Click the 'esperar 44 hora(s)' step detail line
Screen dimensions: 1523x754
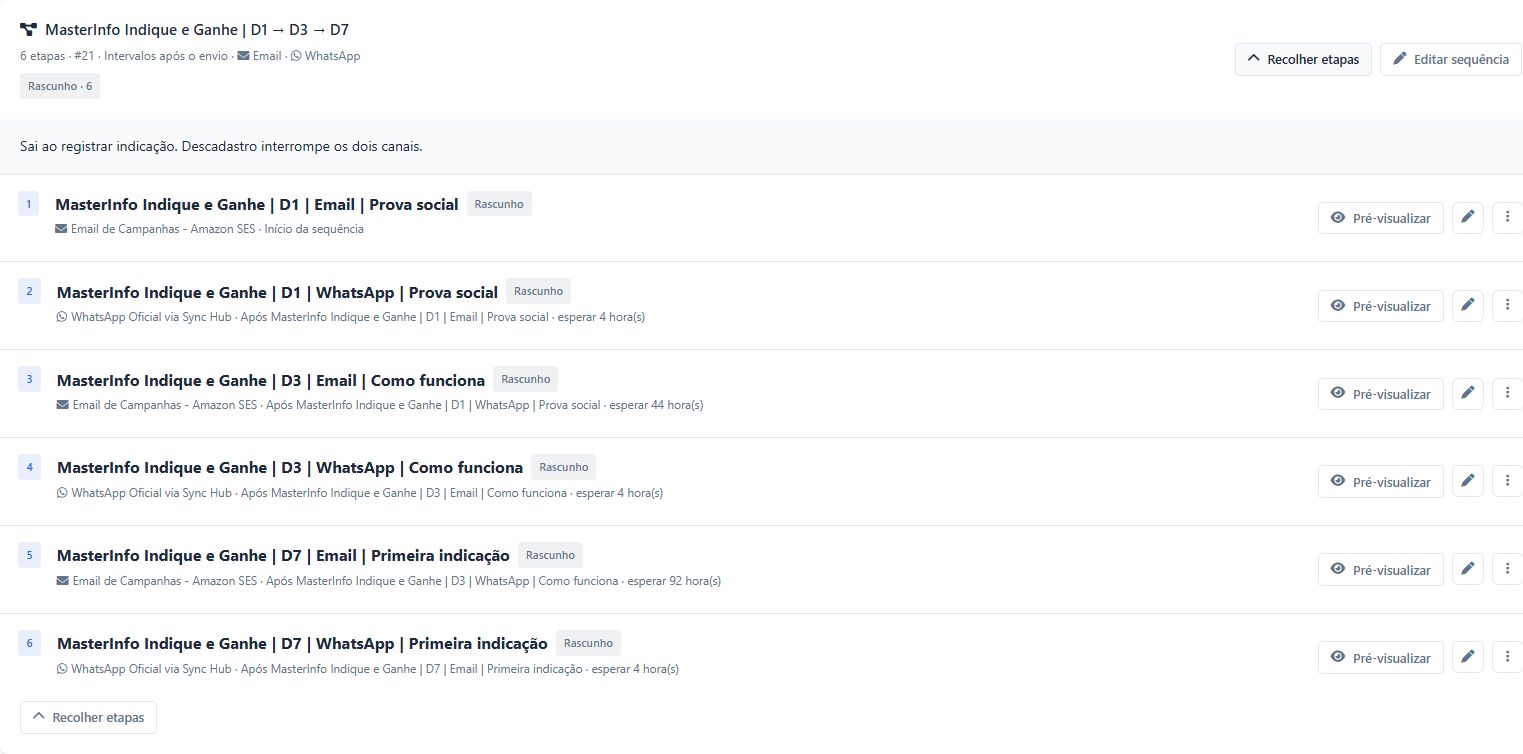point(380,405)
